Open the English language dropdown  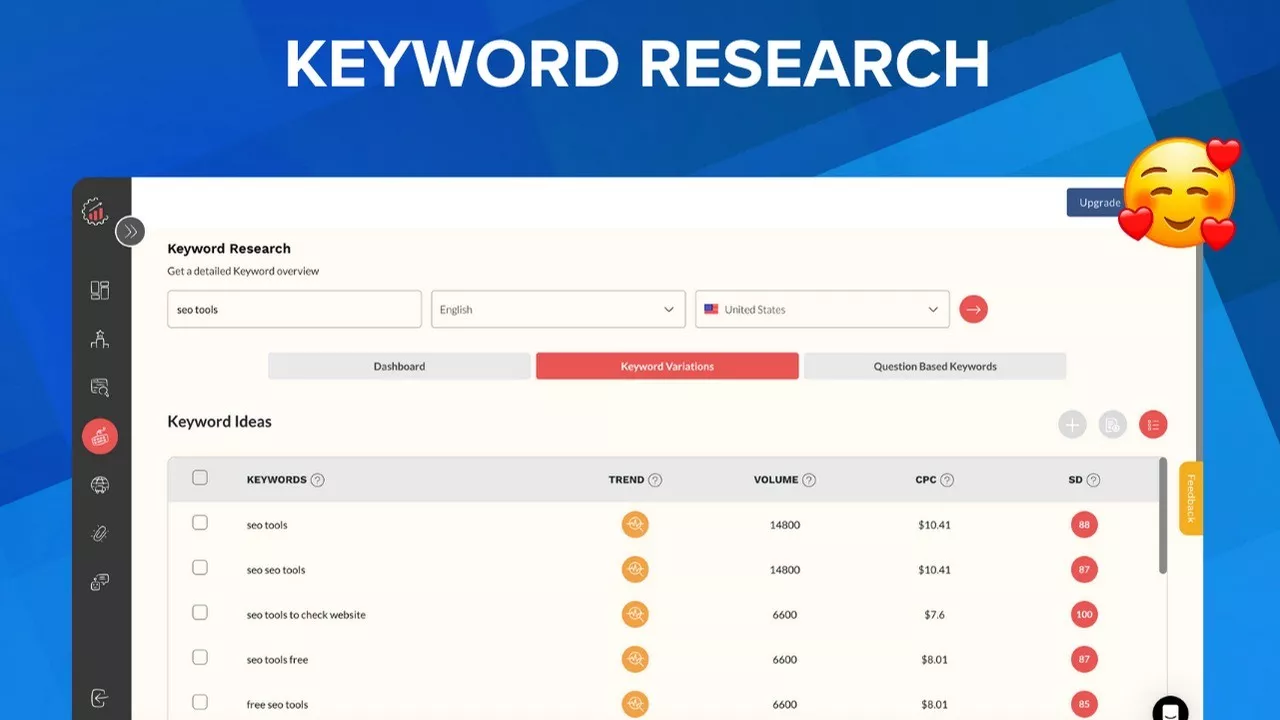pyautogui.click(x=558, y=309)
